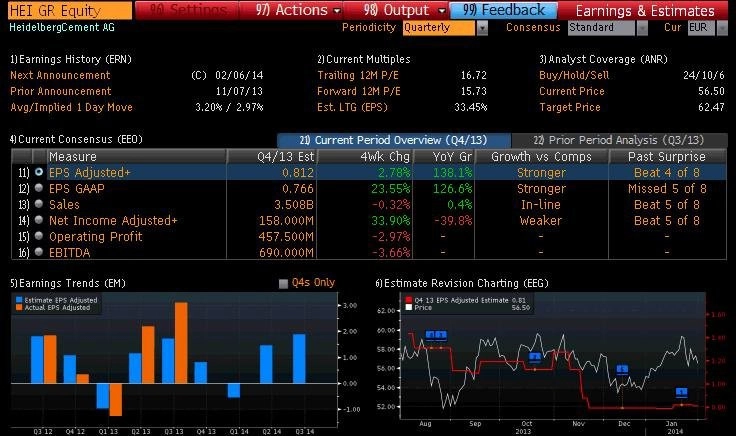Click the Past Surprise column header
This screenshot has width=736, height=436.
667,156
